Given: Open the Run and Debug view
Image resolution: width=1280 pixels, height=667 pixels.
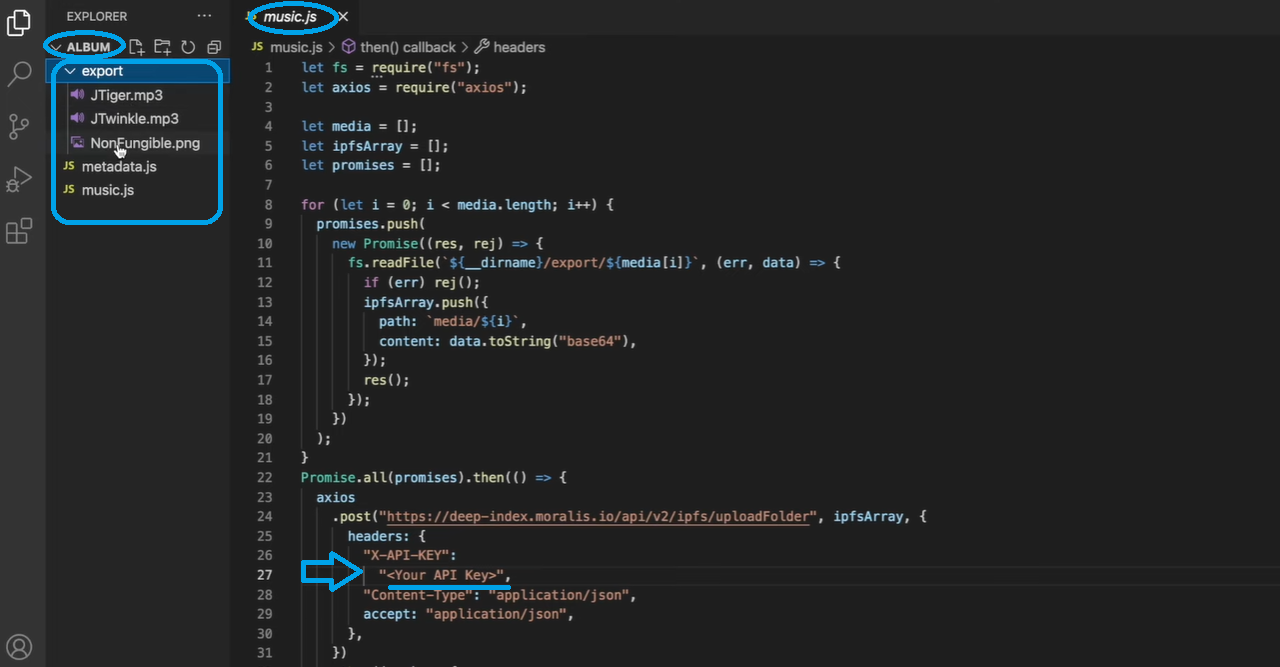Looking at the screenshot, I should [x=19, y=179].
